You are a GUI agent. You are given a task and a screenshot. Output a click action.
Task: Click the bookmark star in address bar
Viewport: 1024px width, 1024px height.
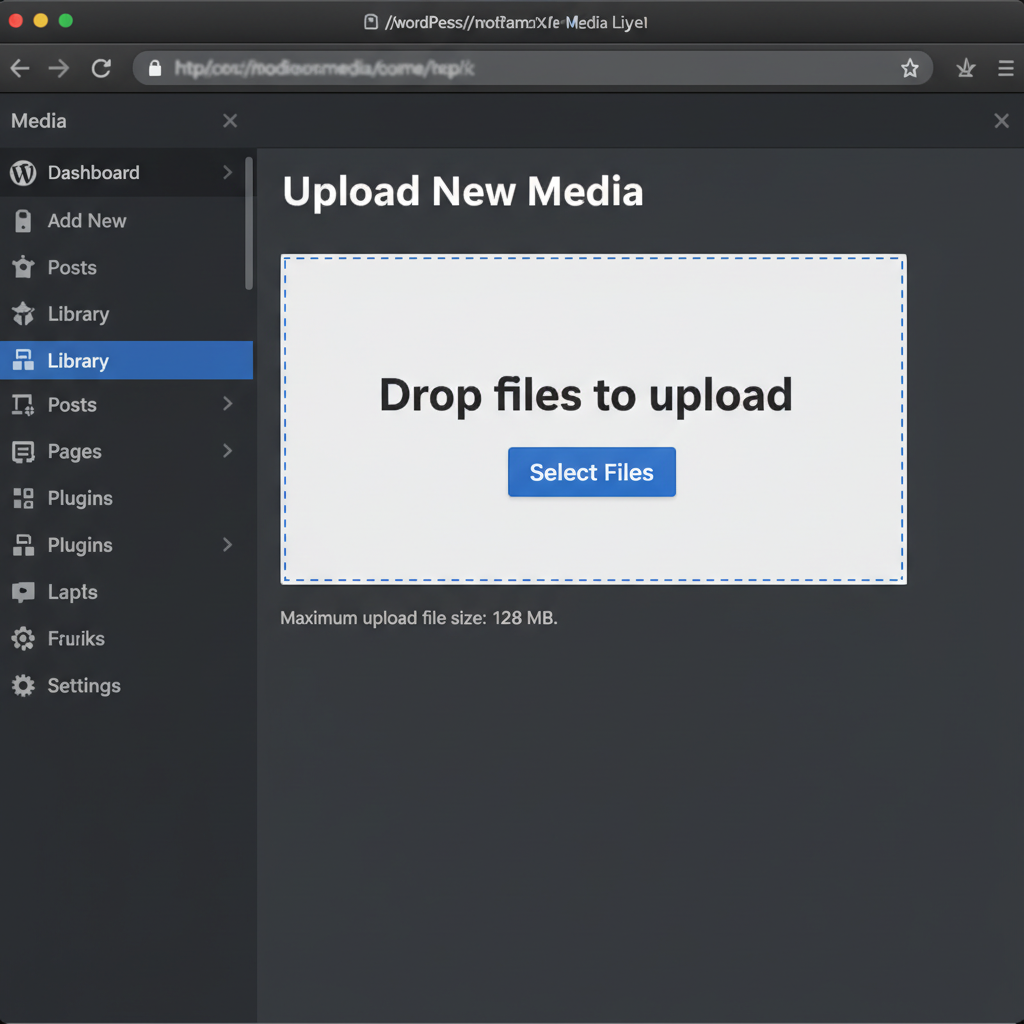[x=910, y=68]
